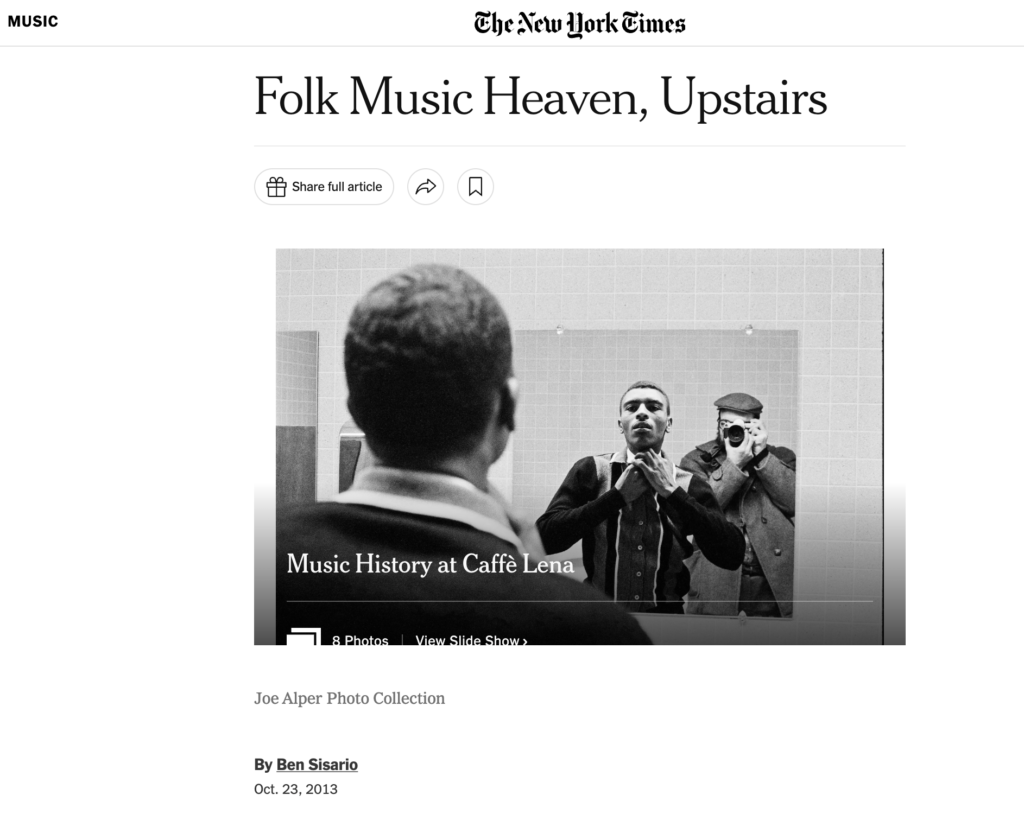
Task: Open the MUSIC section label
Action: [33, 22]
